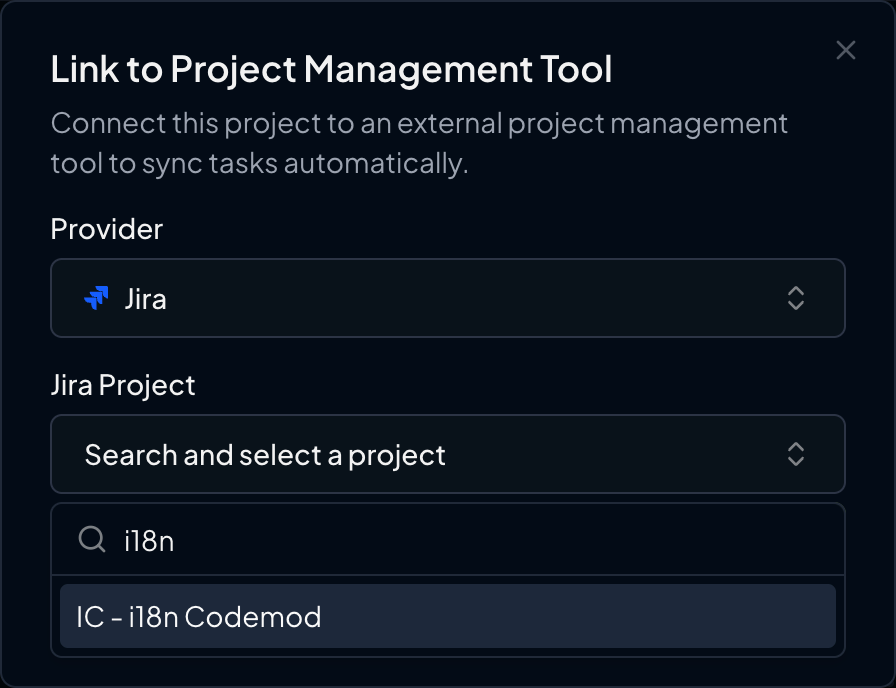Click the Jira Project dropdown chevron icon

(x=797, y=455)
